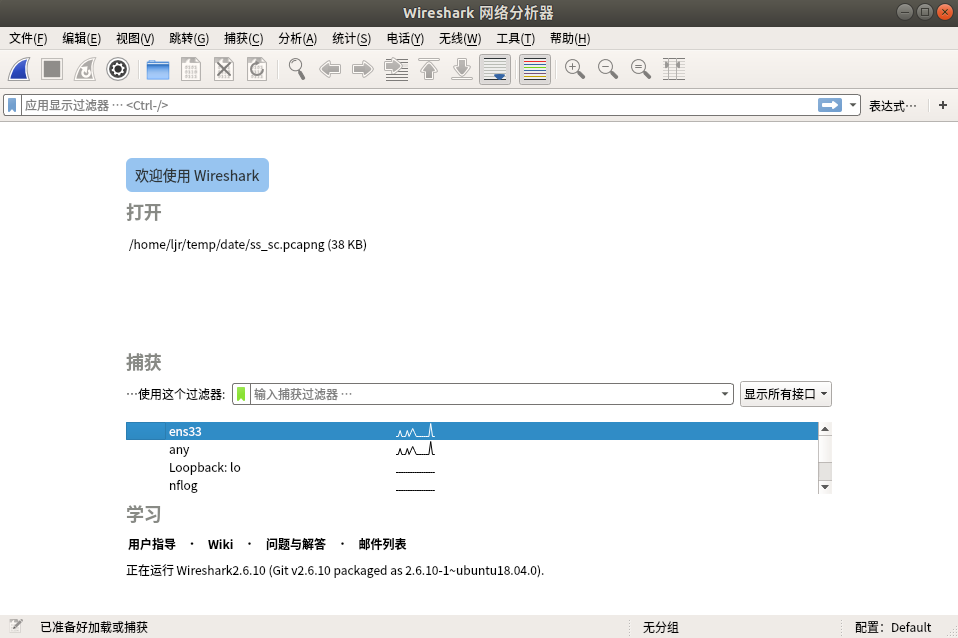Click the 表达式 button
The image size is (958, 638).
pos(892,105)
